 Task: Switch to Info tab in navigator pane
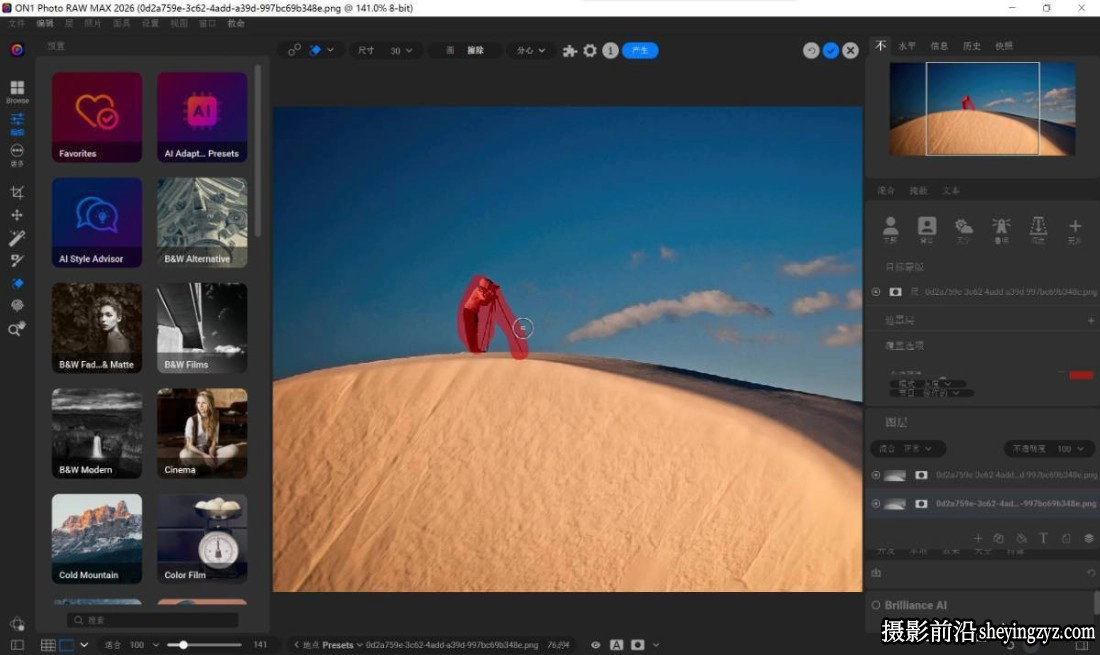[x=939, y=46]
